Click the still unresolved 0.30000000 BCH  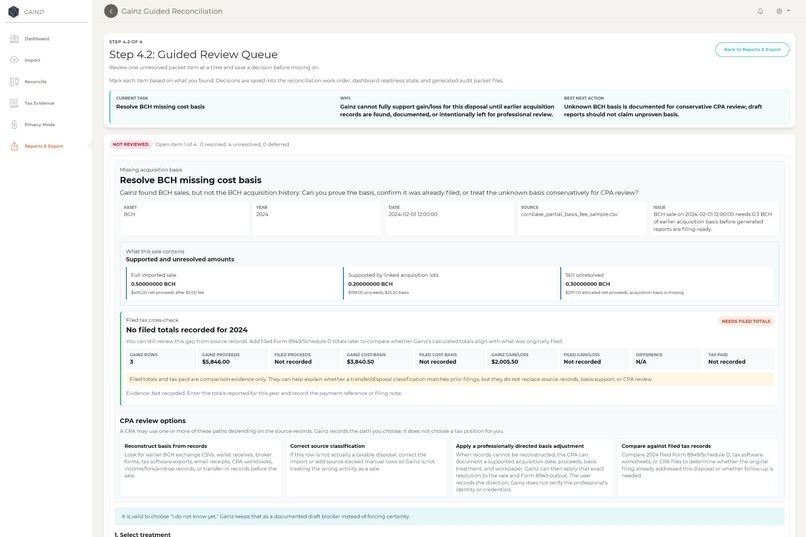[588, 284]
